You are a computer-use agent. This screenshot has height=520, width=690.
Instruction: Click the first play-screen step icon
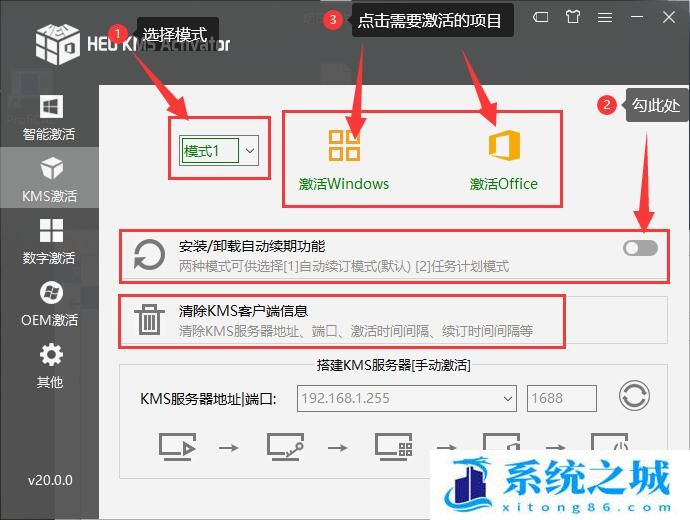(177, 447)
